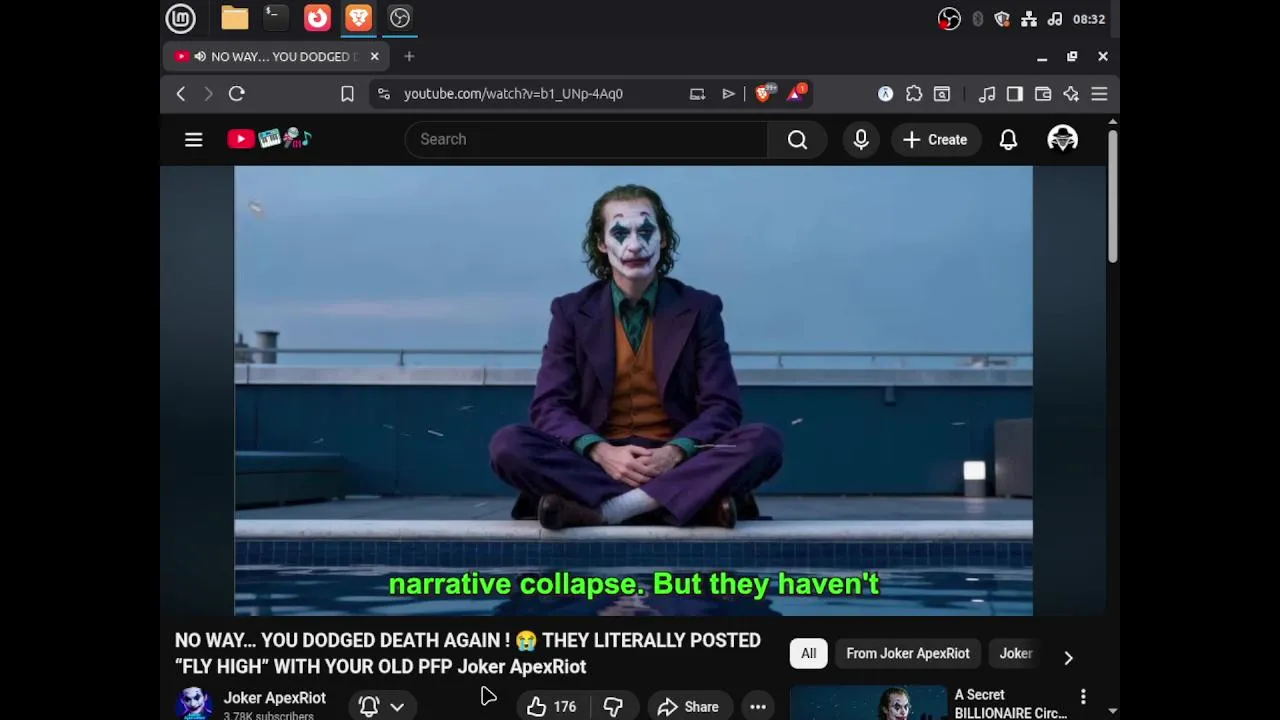Select the Joker filter chip
This screenshot has height=720, width=1280.
click(1015, 654)
